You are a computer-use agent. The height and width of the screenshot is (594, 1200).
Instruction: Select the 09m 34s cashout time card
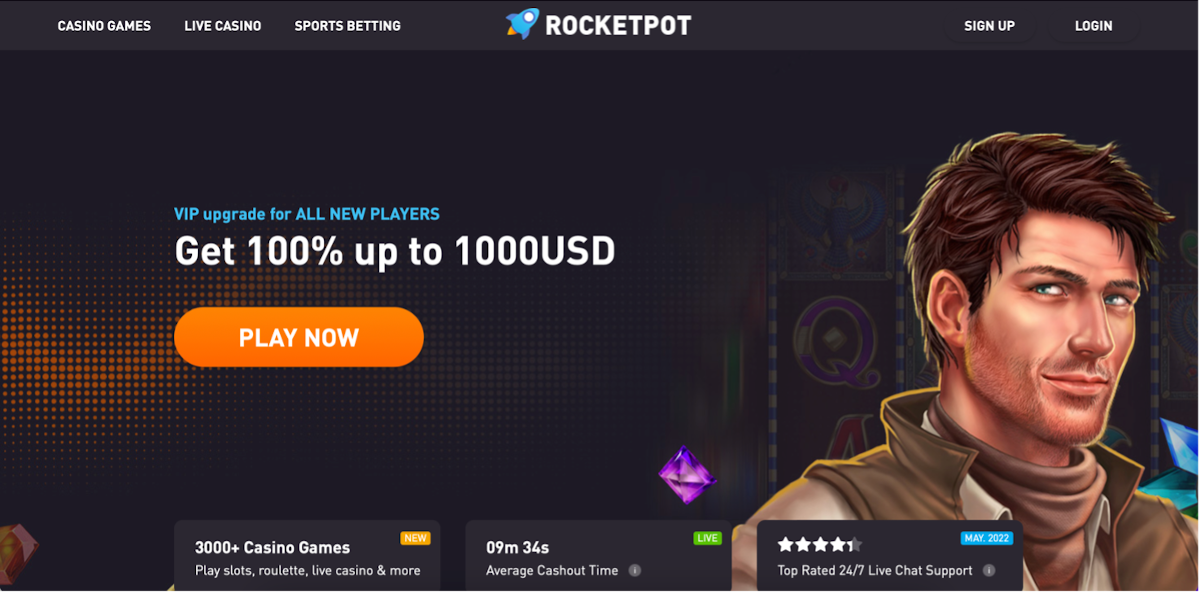pos(598,556)
